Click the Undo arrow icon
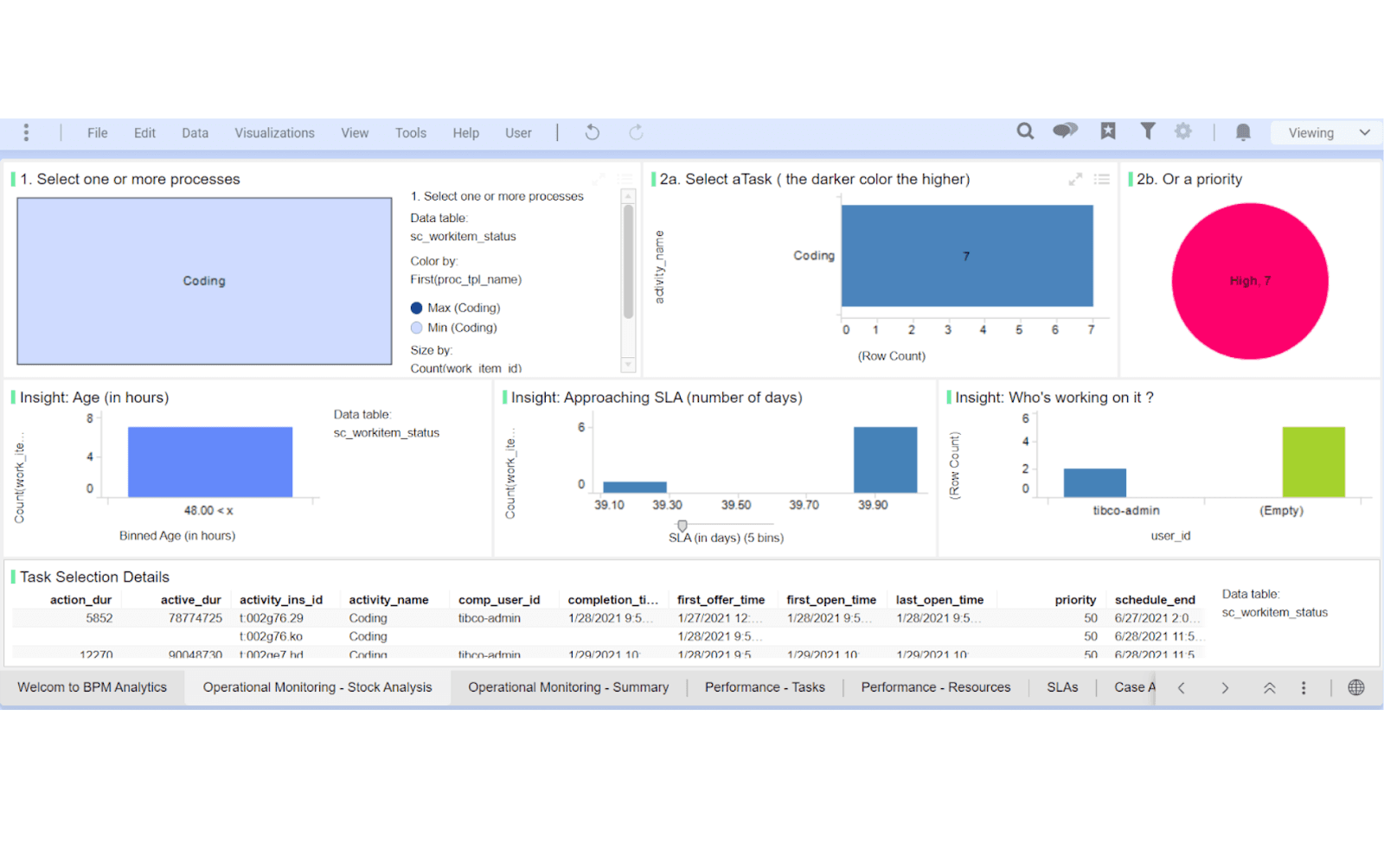 [x=593, y=132]
